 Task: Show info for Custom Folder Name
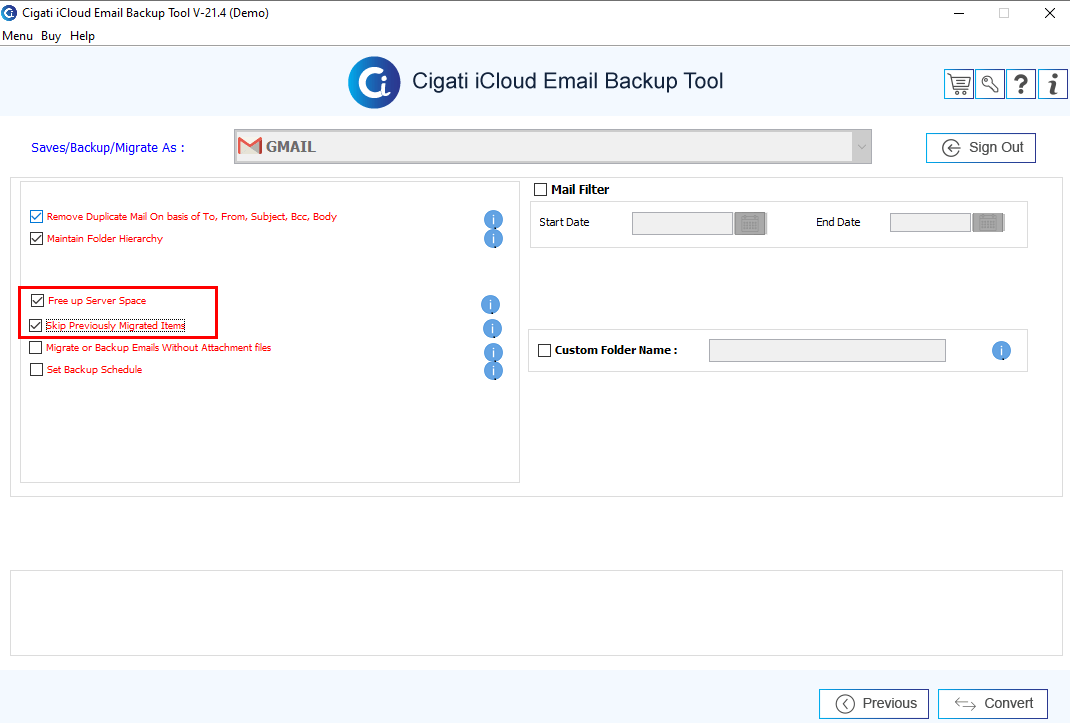(x=1001, y=350)
